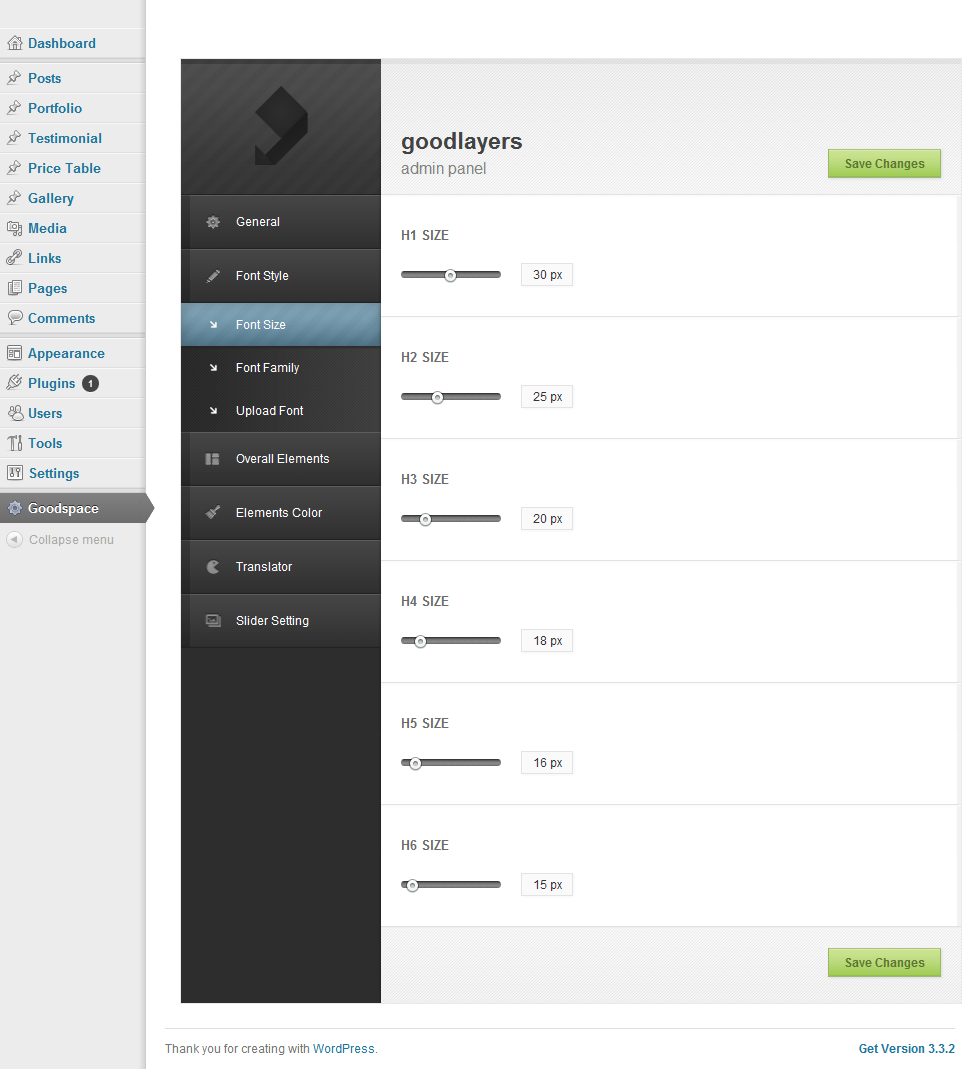
Task: Select the Goodspace menu item
Action: click(75, 508)
